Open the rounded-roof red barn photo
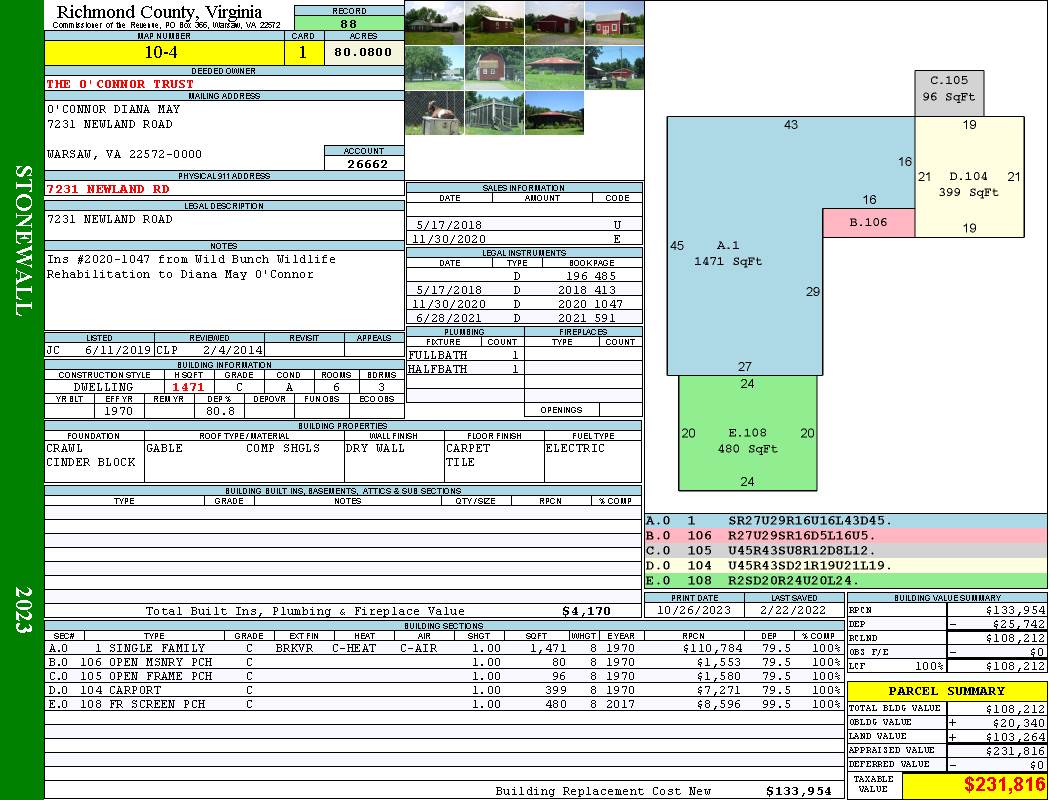 point(494,68)
